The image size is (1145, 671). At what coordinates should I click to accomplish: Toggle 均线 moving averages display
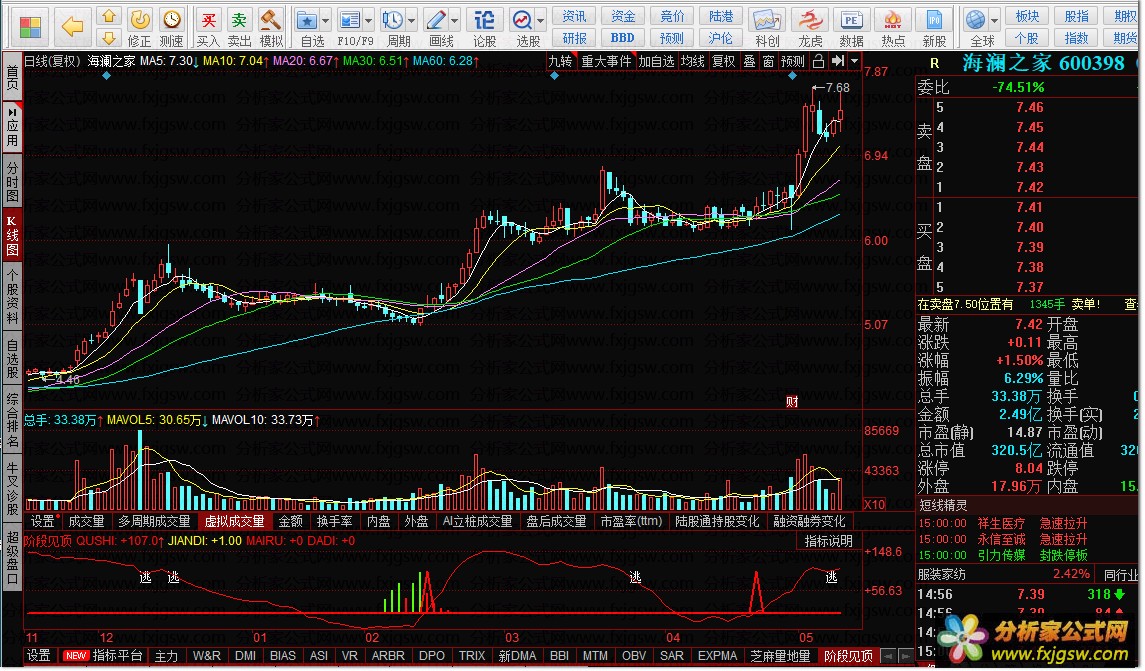(692, 61)
